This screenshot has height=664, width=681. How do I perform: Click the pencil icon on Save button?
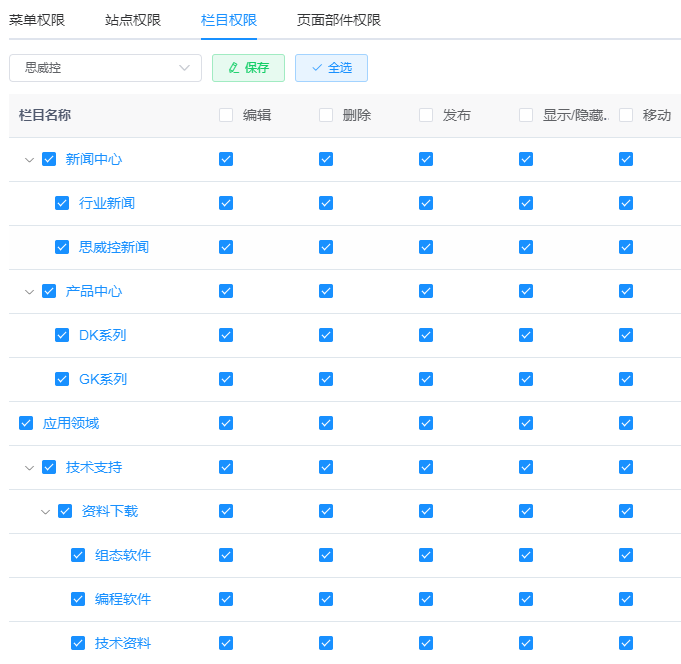pyautogui.click(x=234, y=68)
